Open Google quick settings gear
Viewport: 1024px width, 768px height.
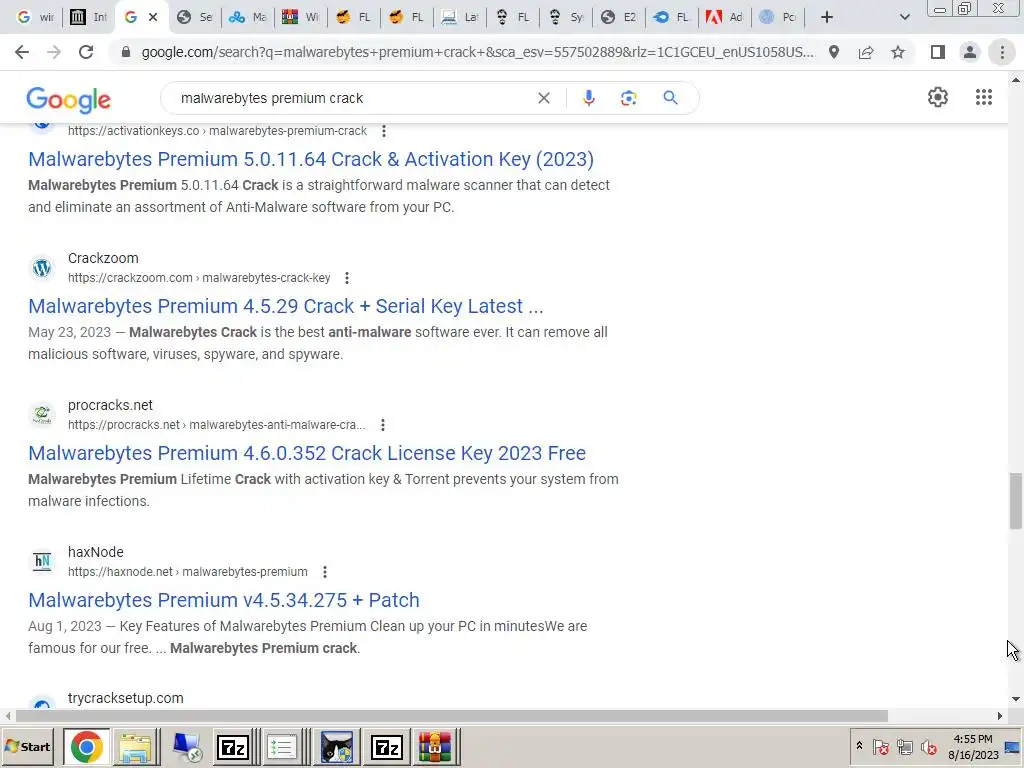pyautogui.click(x=938, y=97)
